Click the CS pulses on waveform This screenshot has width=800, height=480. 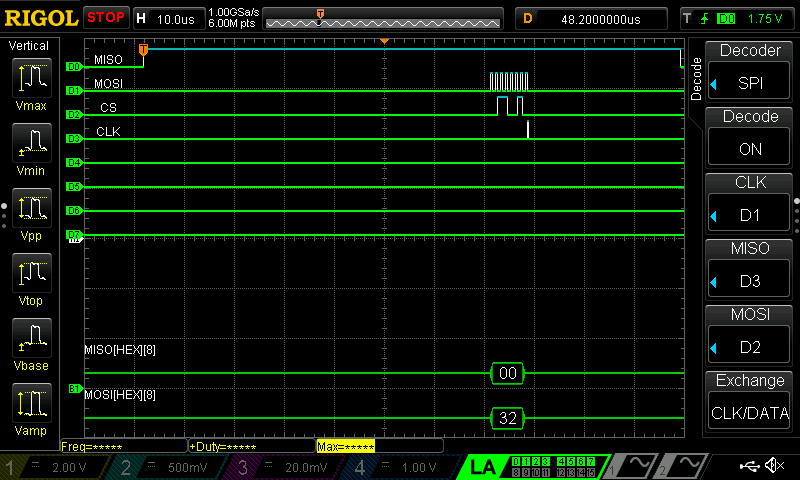(x=510, y=106)
